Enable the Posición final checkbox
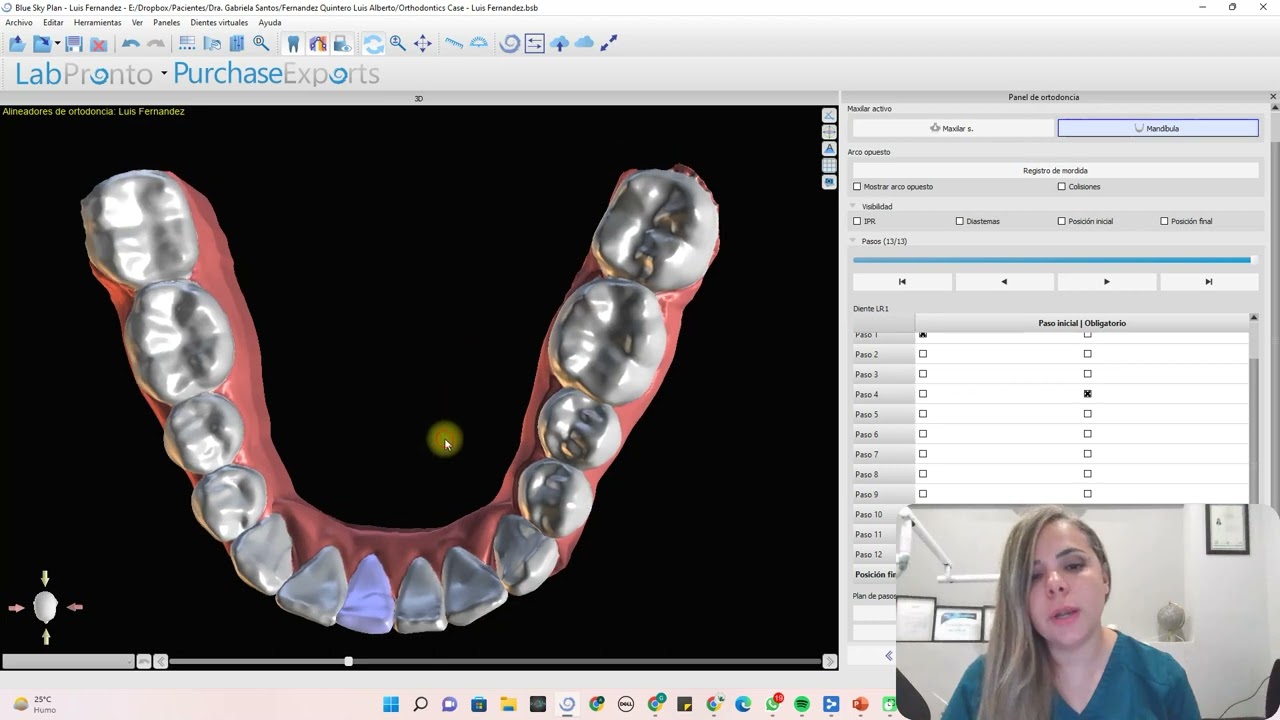Viewport: 1280px width, 720px height. 1164,221
